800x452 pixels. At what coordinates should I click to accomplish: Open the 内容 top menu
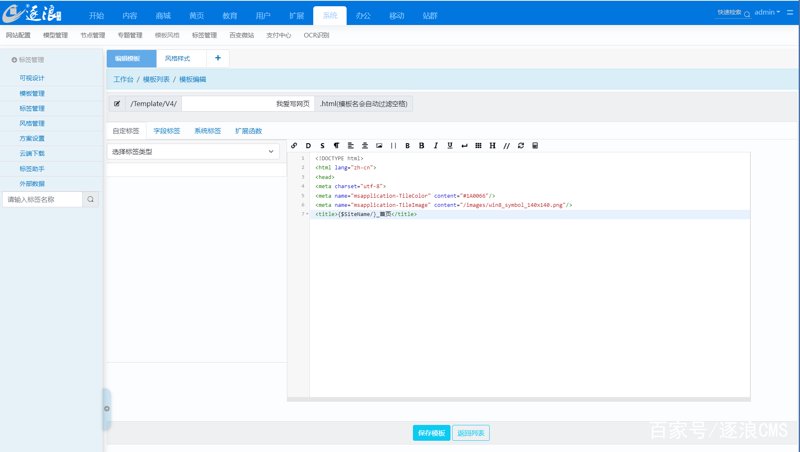tap(130, 15)
